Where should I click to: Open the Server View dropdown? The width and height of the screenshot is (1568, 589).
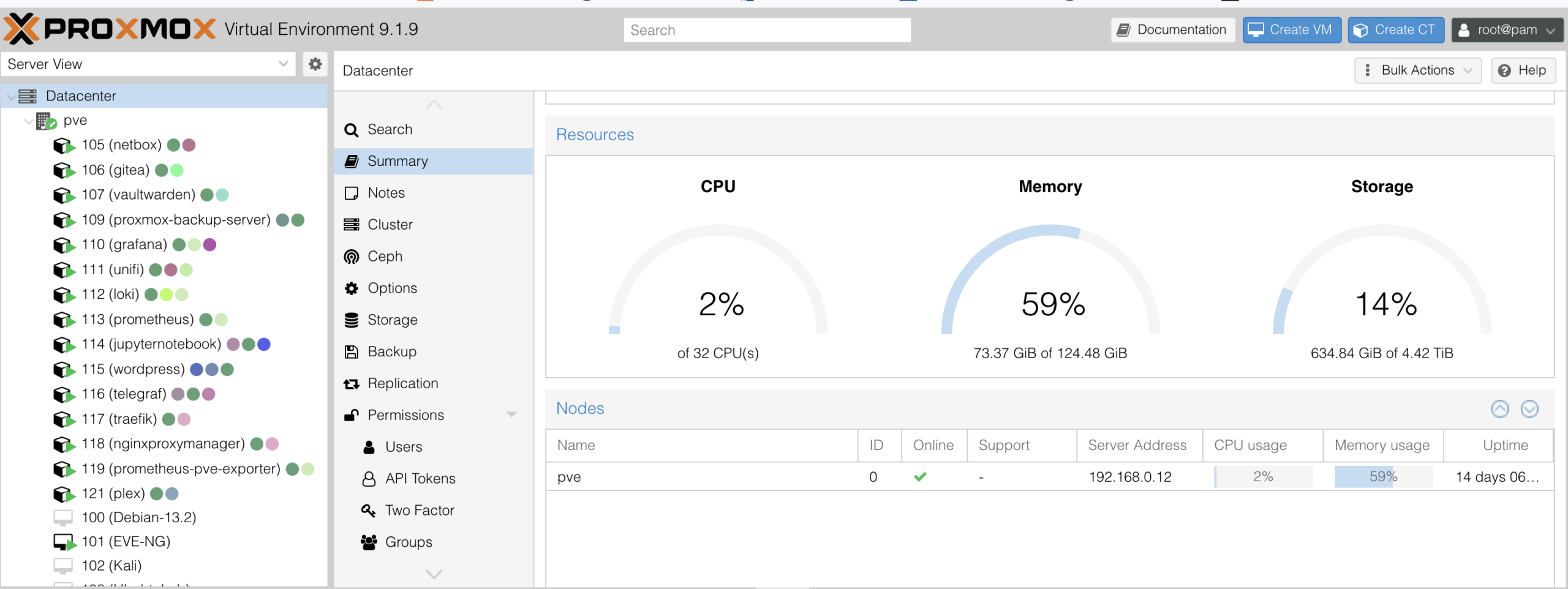(148, 64)
